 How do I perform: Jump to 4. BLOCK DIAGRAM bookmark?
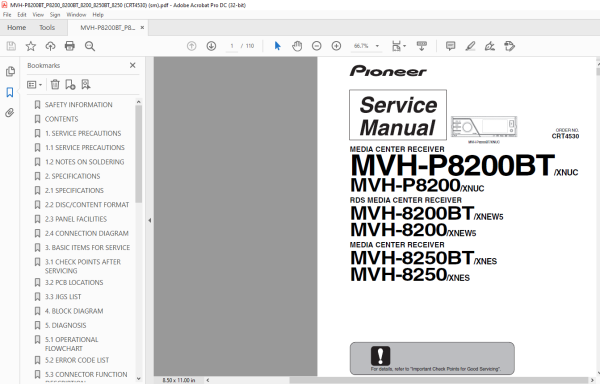(x=74, y=311)
